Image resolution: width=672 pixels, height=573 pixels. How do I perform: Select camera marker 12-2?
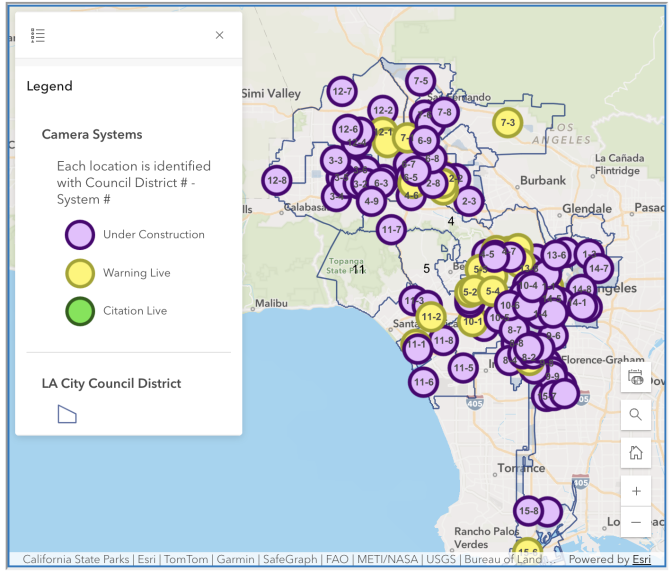pos(383,110)
